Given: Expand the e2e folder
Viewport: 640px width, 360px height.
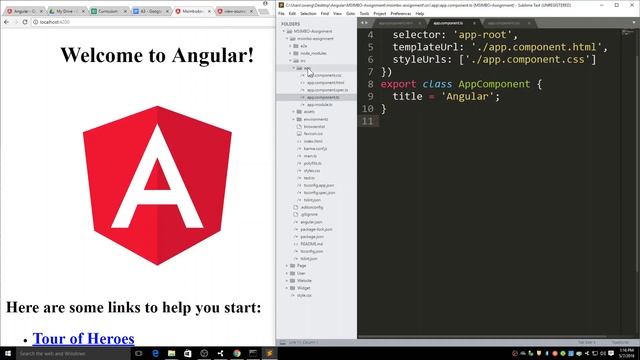Looking at the screenshot, I should [x=291, y=46].
